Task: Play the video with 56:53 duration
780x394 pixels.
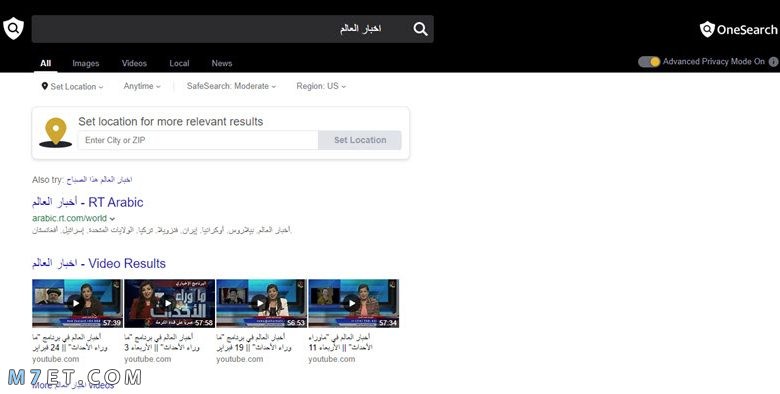Action: (261, 303)
